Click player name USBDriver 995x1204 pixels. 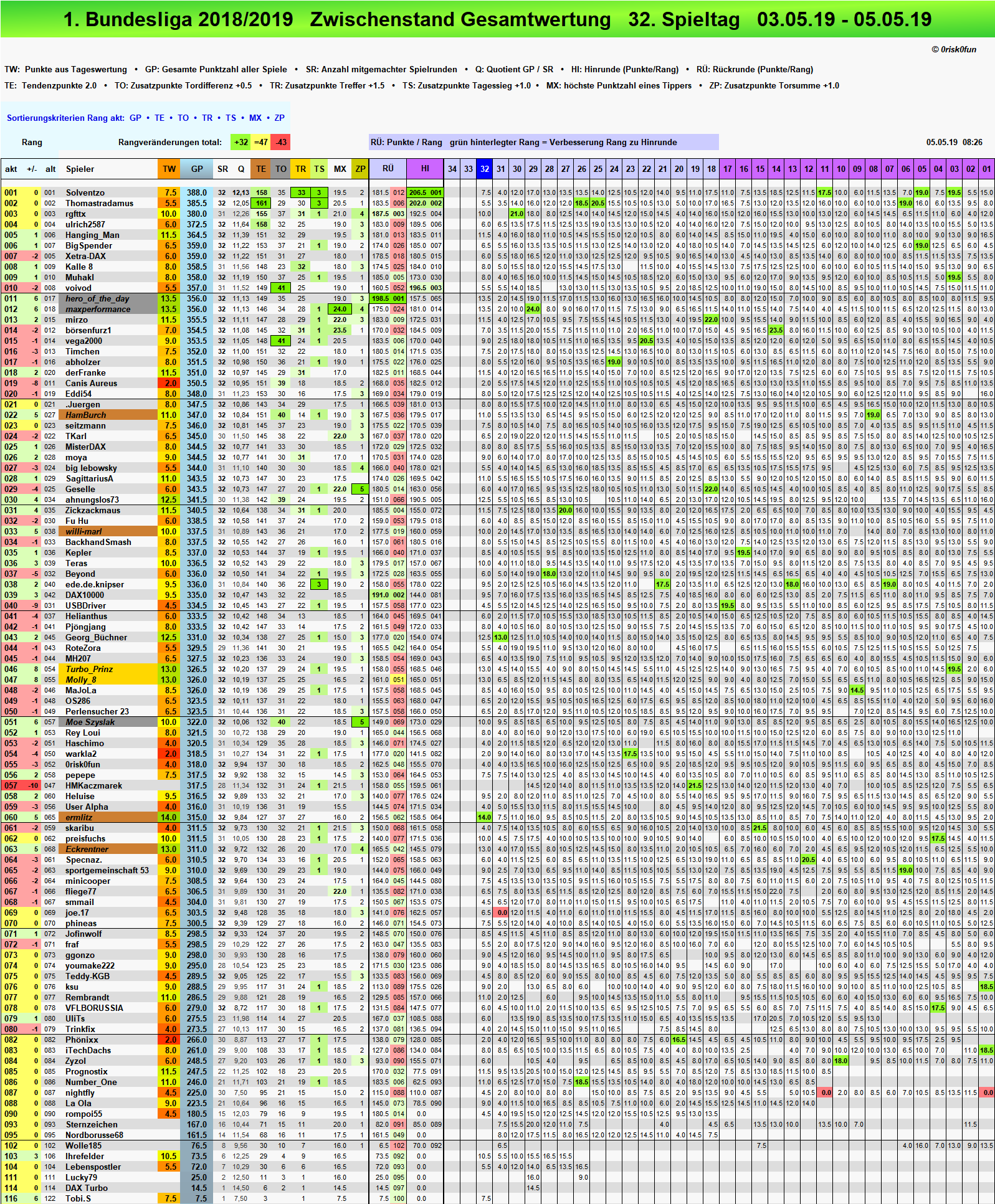pyautogui.click(x=86, y=605)
